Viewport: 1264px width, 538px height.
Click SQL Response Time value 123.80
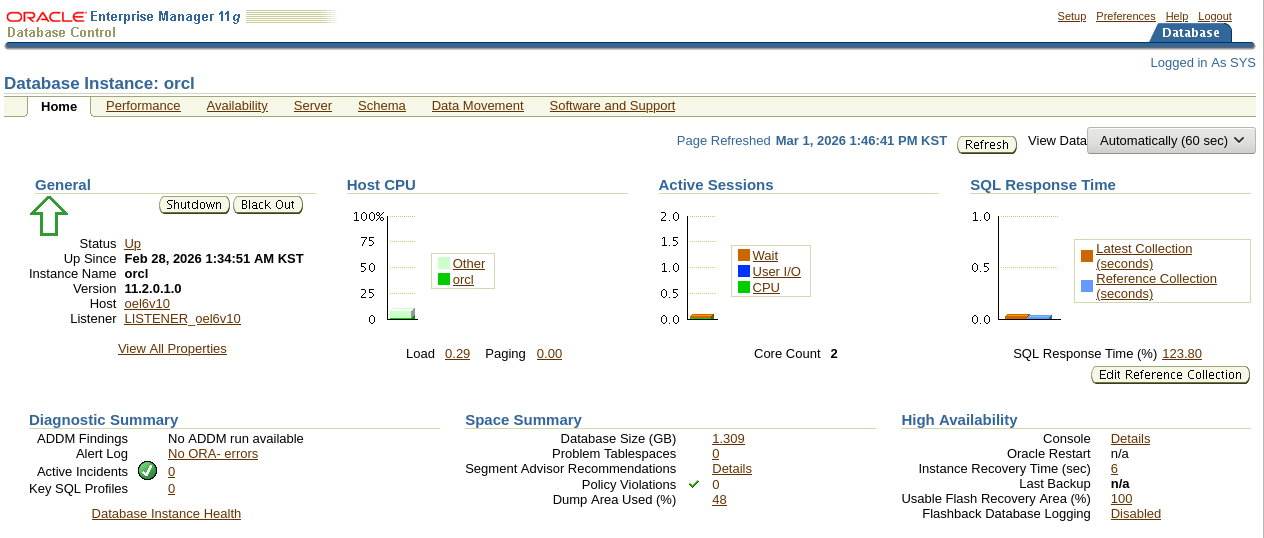1182,354
